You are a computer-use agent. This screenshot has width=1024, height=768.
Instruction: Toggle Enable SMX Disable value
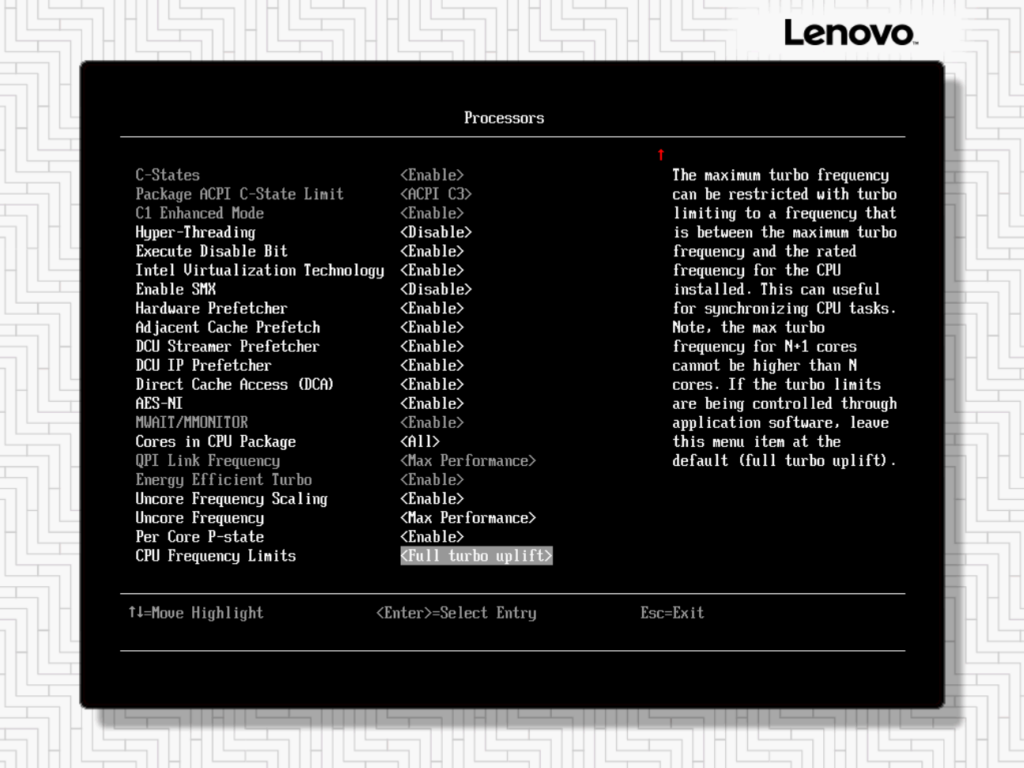click(x=436, y=289)
